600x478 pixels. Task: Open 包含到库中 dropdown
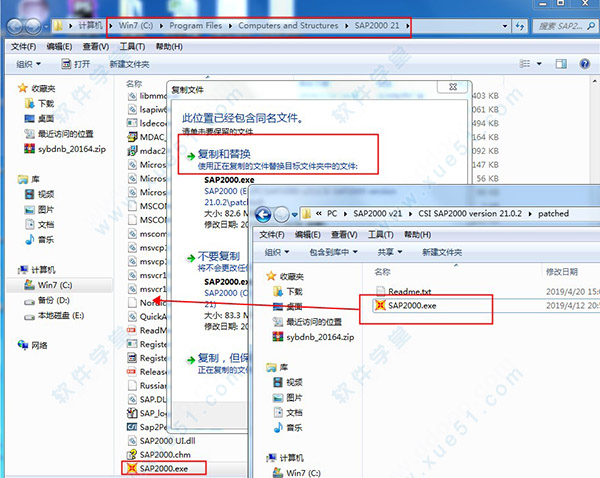333,252
